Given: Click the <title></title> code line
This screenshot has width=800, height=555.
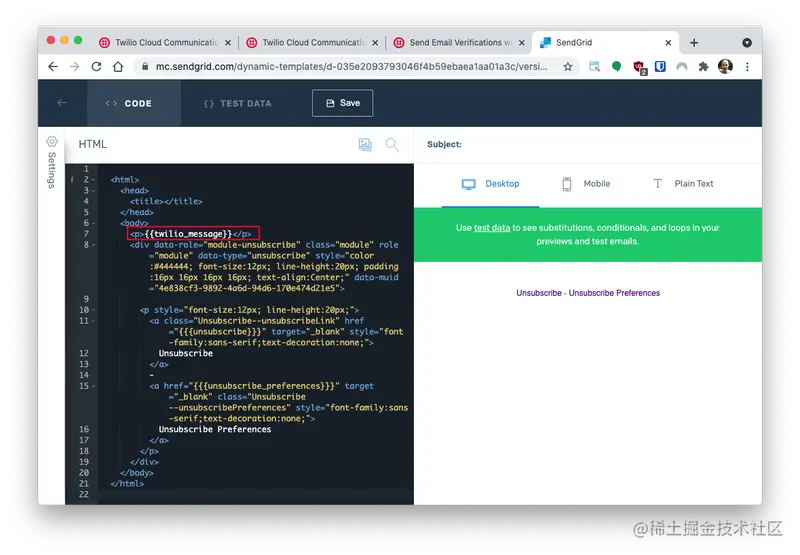Looking at the screenshot, I should 166,201.
